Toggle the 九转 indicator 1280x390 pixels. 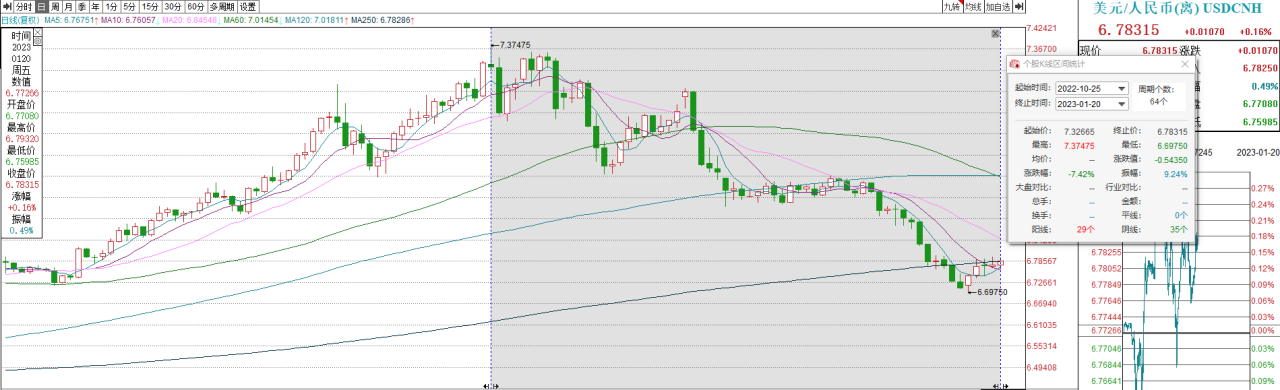952,6
